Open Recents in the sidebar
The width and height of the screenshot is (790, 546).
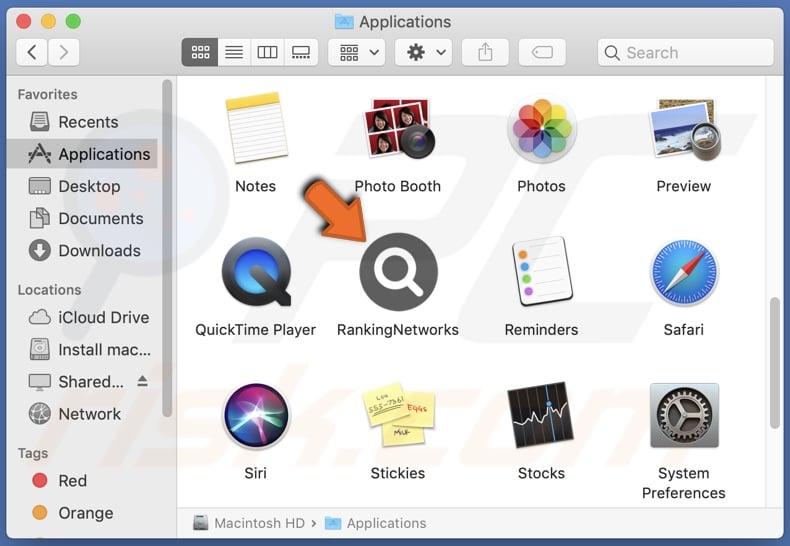[83, 122]
